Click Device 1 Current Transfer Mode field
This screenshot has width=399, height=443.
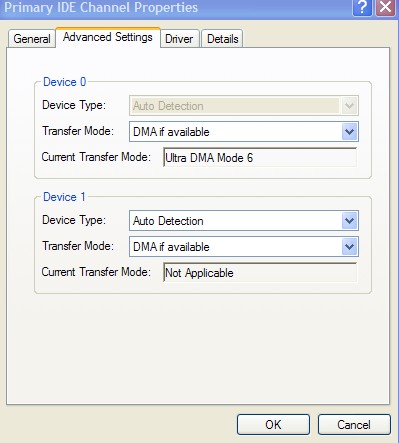(260, 273)
